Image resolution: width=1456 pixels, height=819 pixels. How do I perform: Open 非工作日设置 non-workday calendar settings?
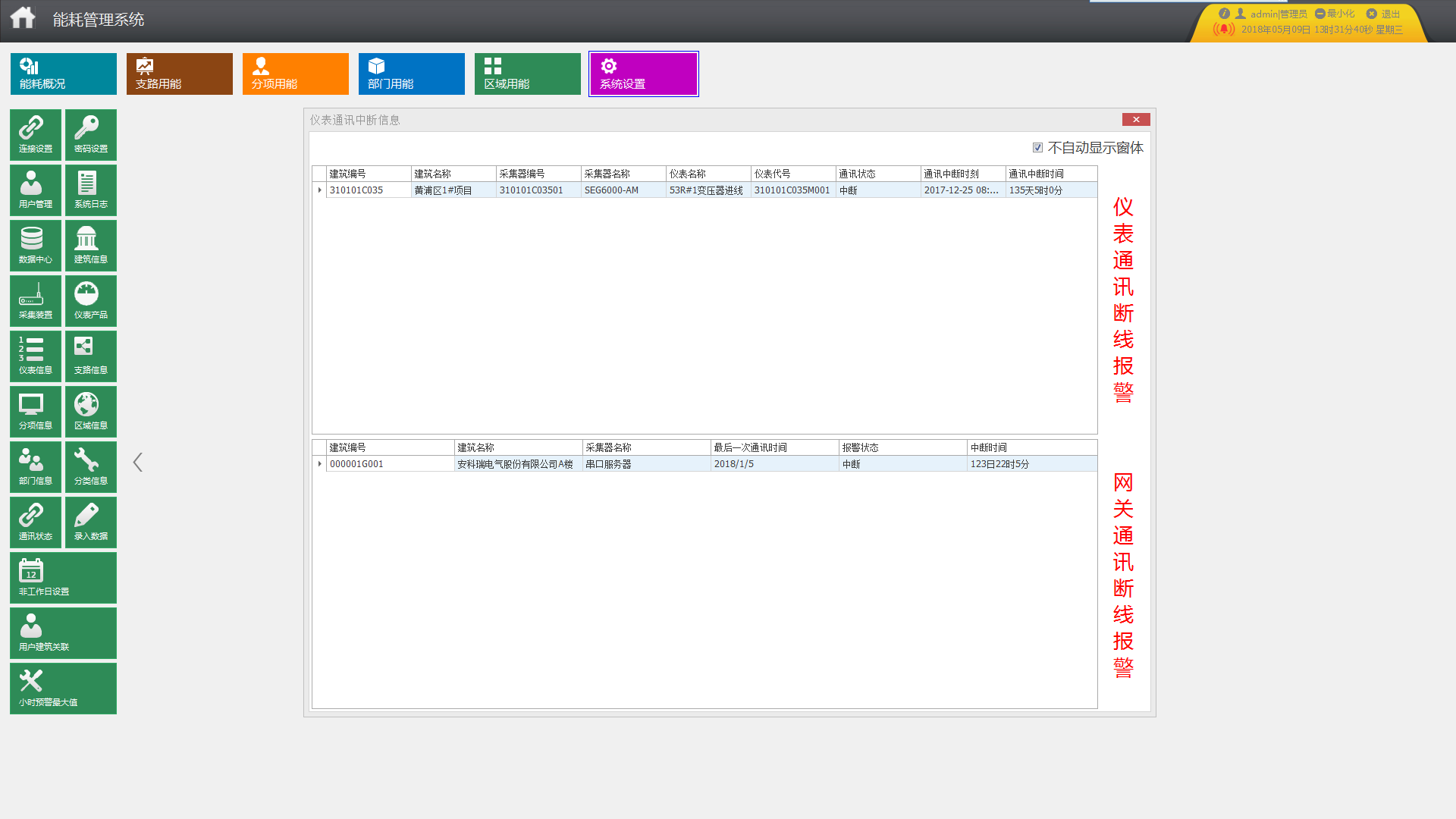click(x=63, y=577)
